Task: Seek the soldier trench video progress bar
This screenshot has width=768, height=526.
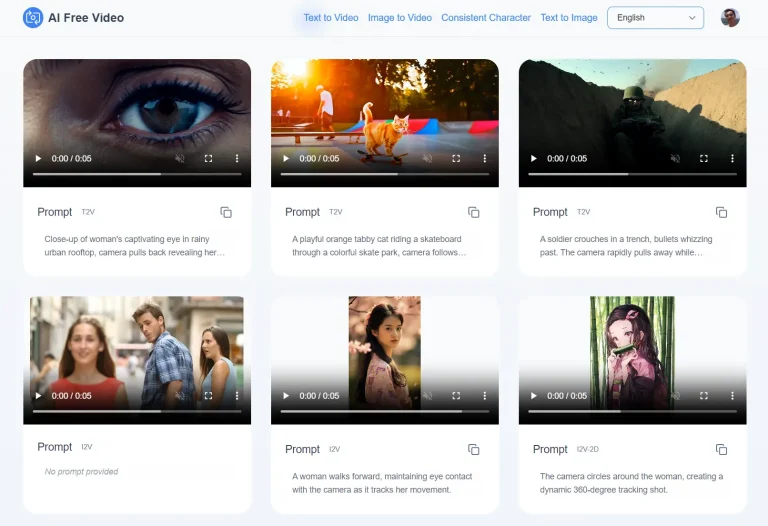Action: click(633, 174)
